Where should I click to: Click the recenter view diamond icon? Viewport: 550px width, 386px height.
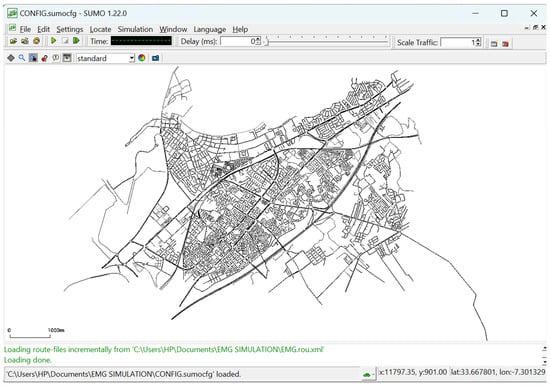click(x=11, y=58)
